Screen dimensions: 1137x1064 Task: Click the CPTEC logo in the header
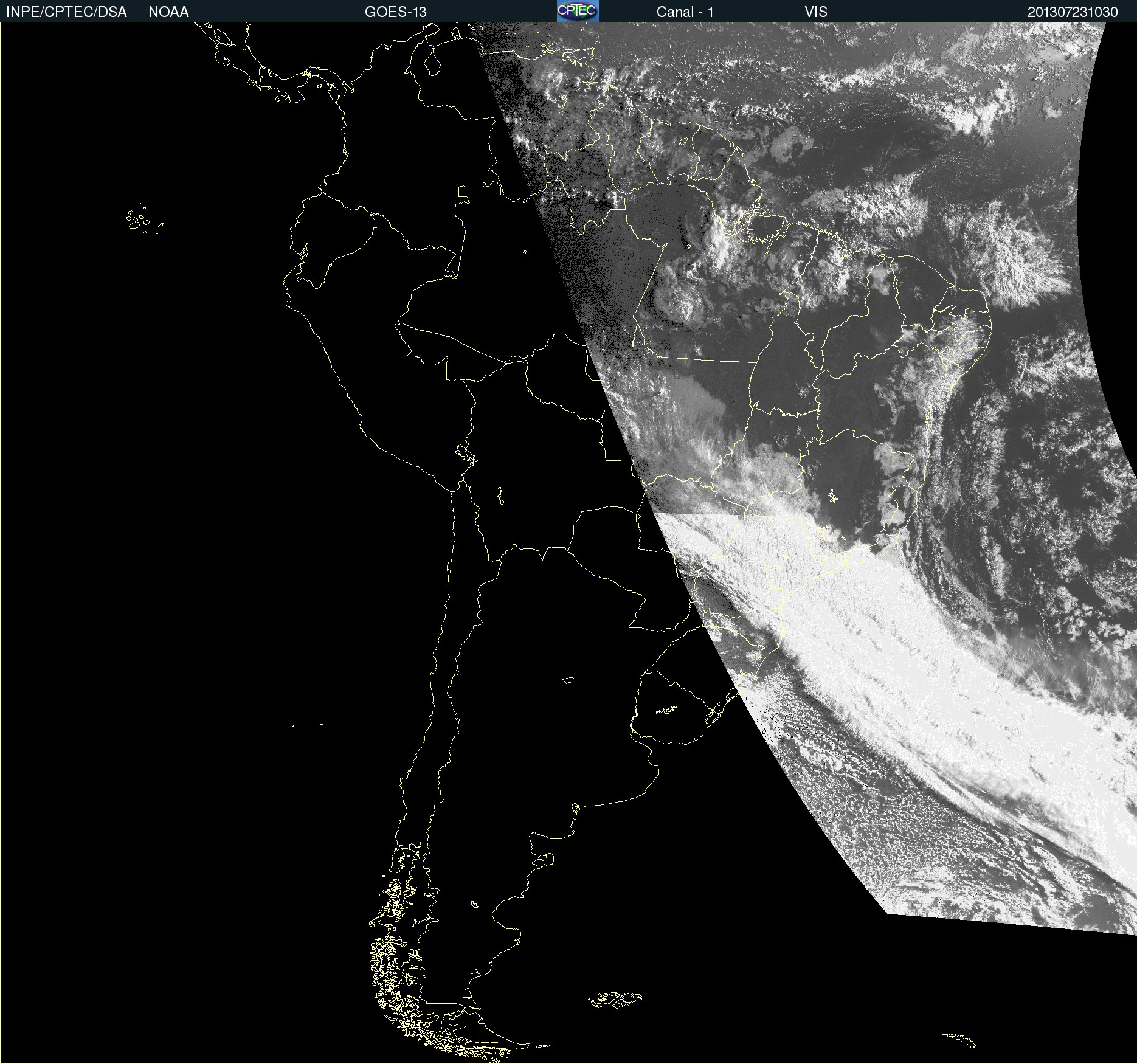point(578,11)
